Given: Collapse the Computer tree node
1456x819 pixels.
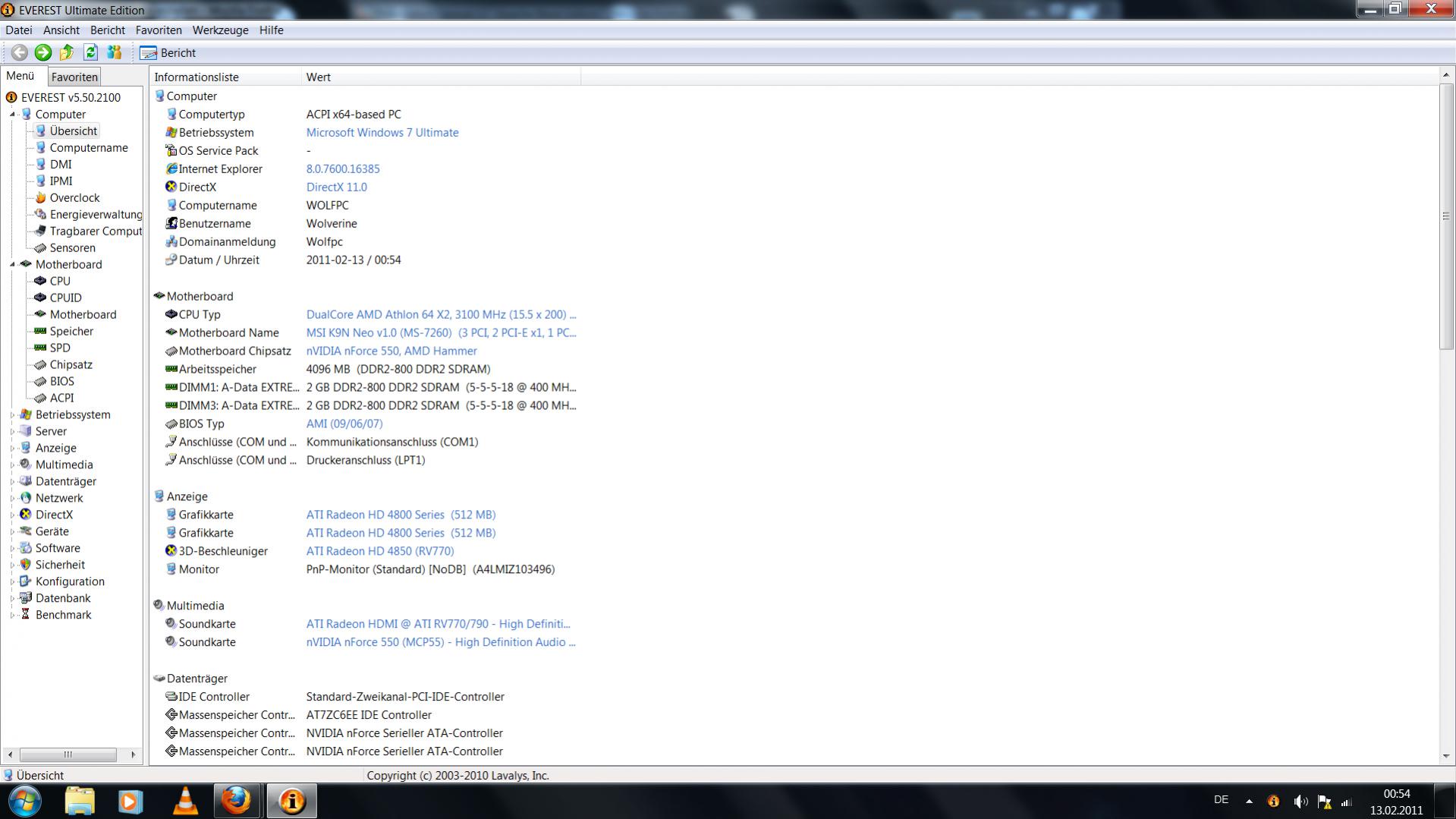Looking at the screenshot, I should 12,114.
